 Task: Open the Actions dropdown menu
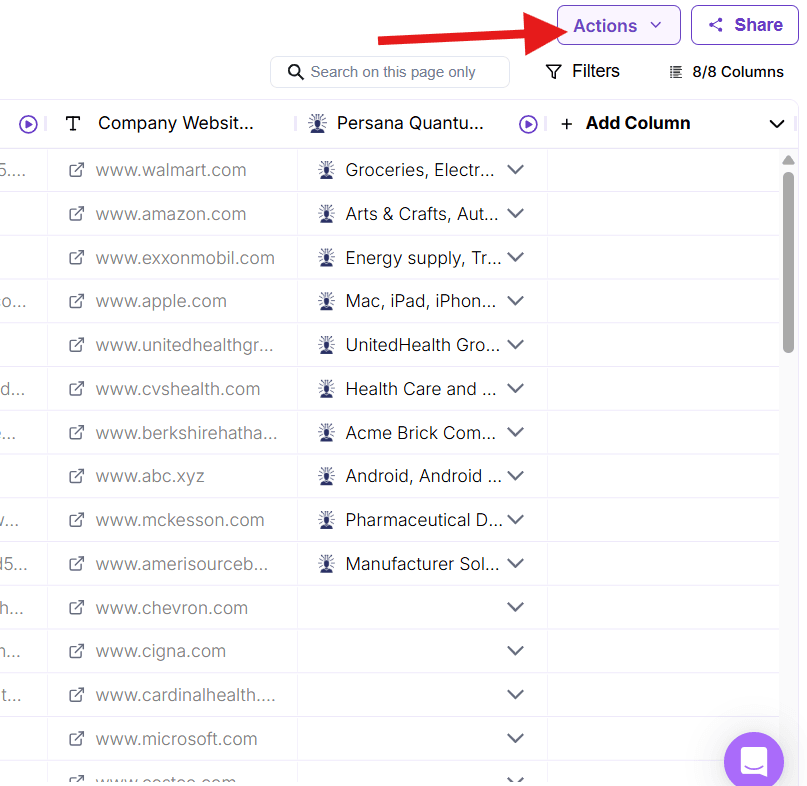point(618,25)
